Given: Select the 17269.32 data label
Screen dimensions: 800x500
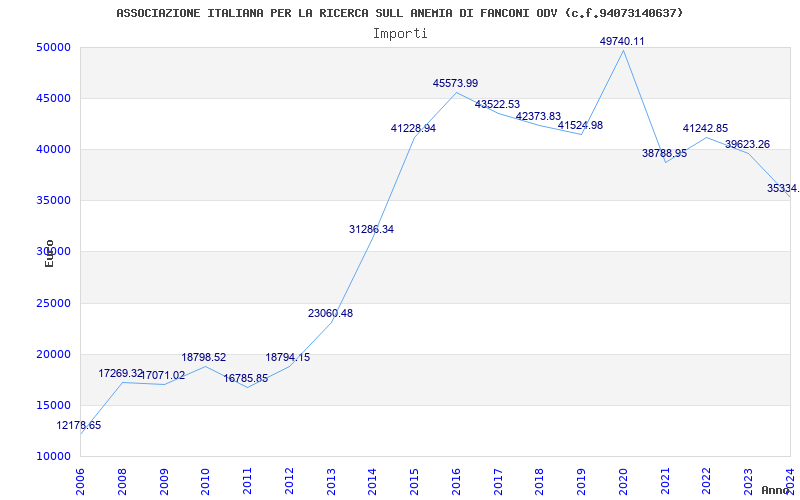Looking at the screenshot, I should click(x=120, y=373).
